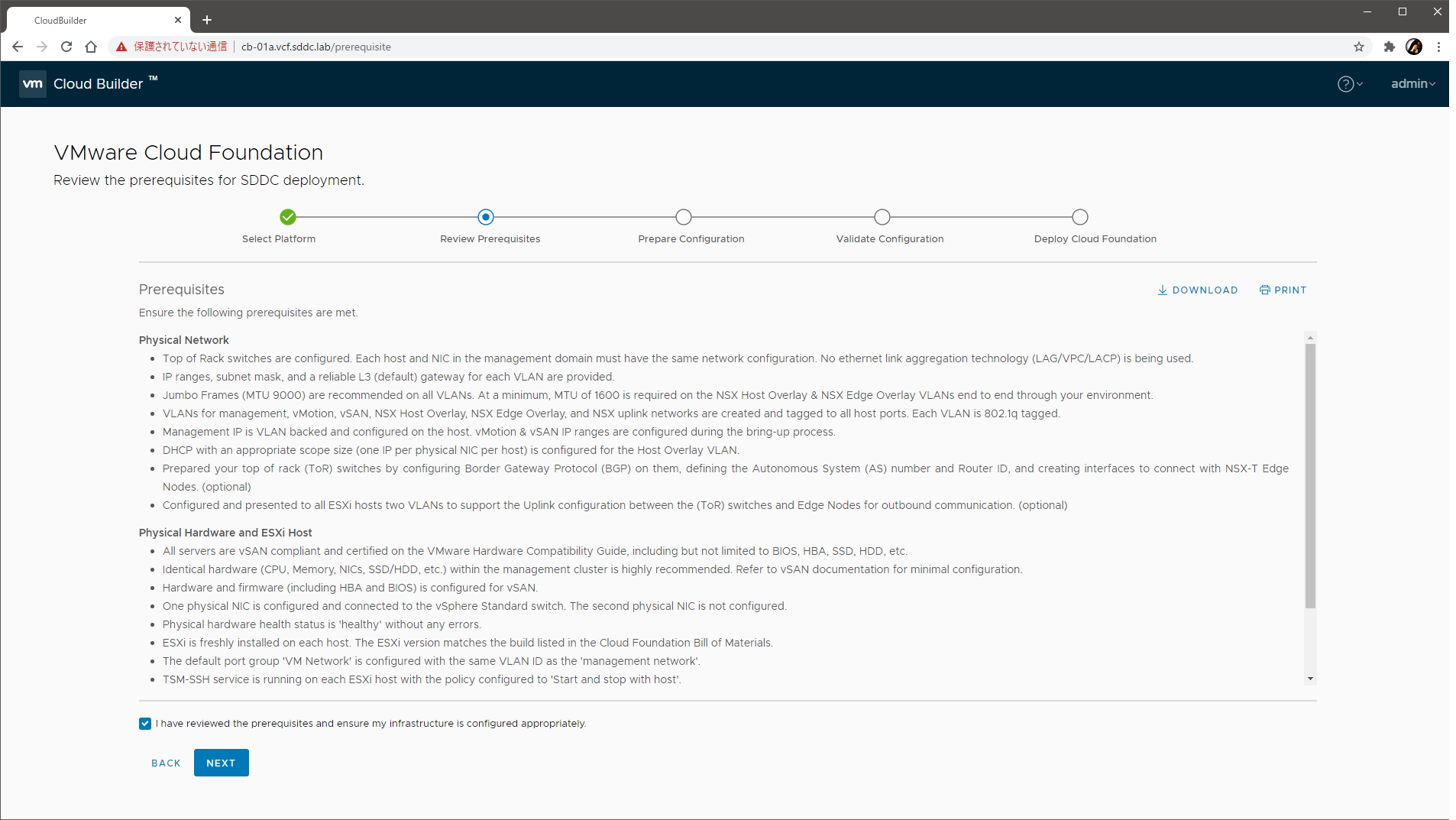The image size is (1456, 820).
Task: Reload the page with browser refresh icon
Action: pos(66,47)
